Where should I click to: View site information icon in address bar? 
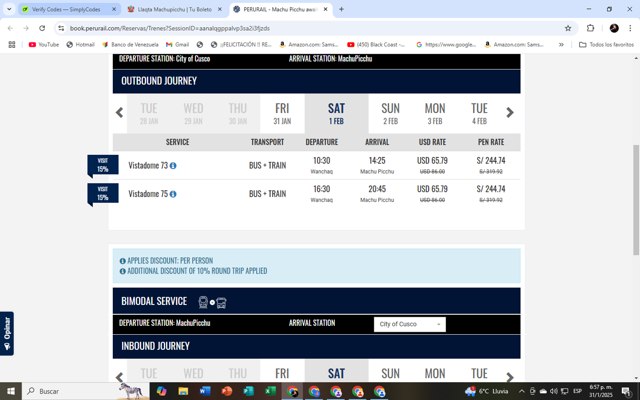[x=61, y=28]
